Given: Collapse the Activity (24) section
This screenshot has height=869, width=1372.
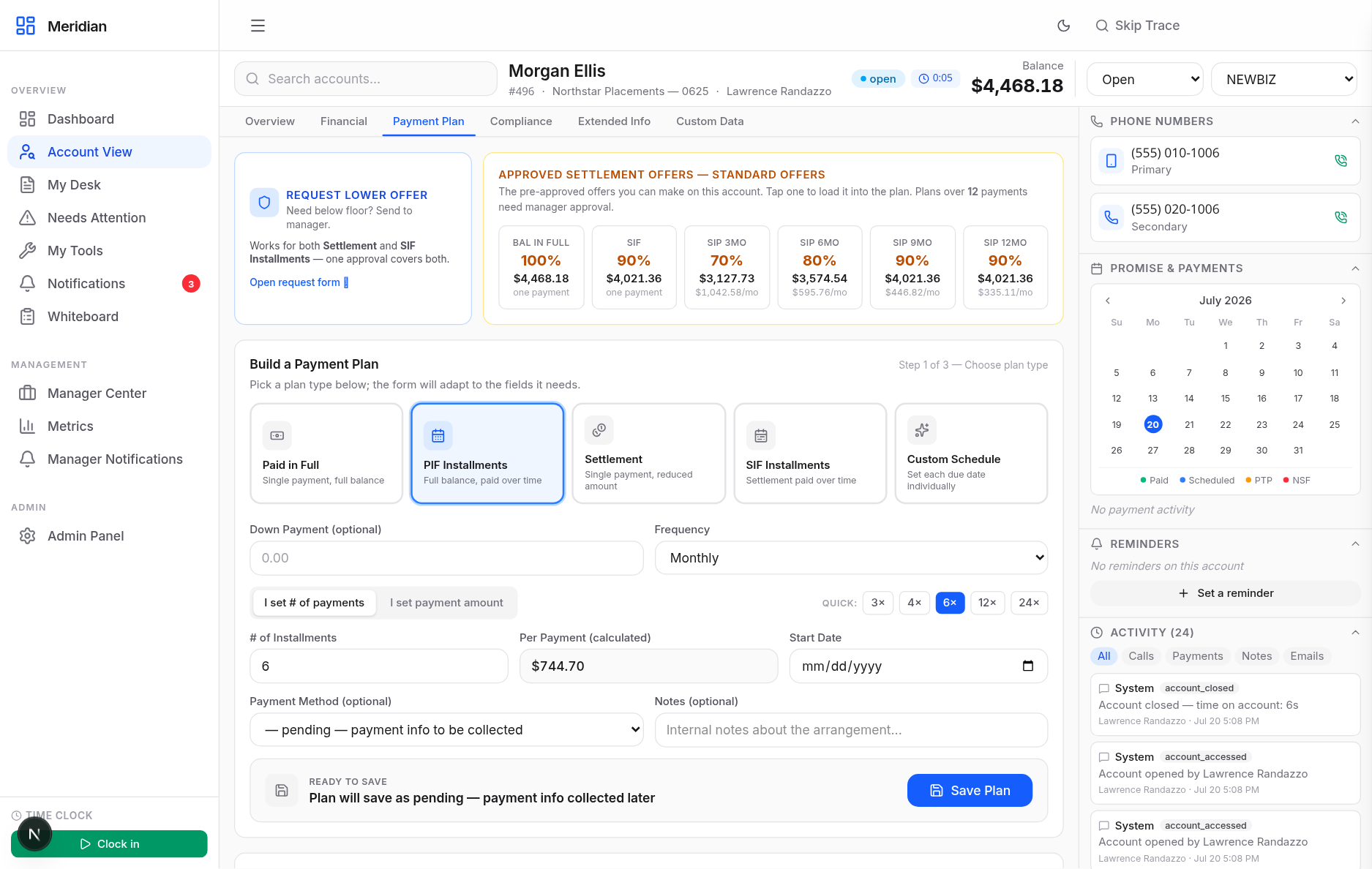Looking at the screenshot, I should tap(1355, 633).
